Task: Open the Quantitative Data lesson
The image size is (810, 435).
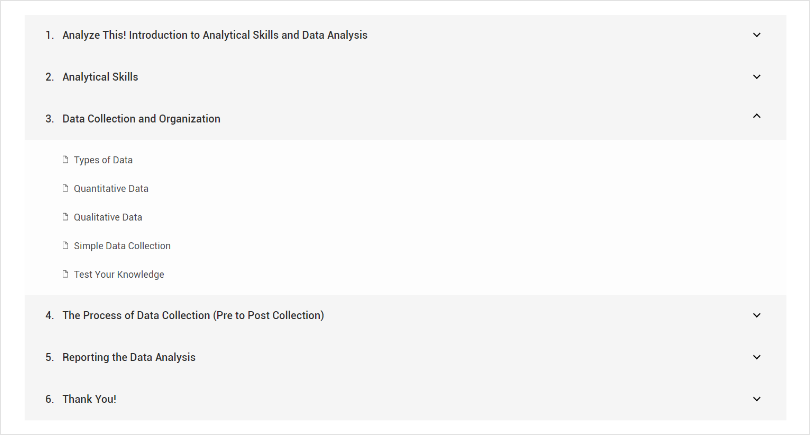Action: point(111,189)
